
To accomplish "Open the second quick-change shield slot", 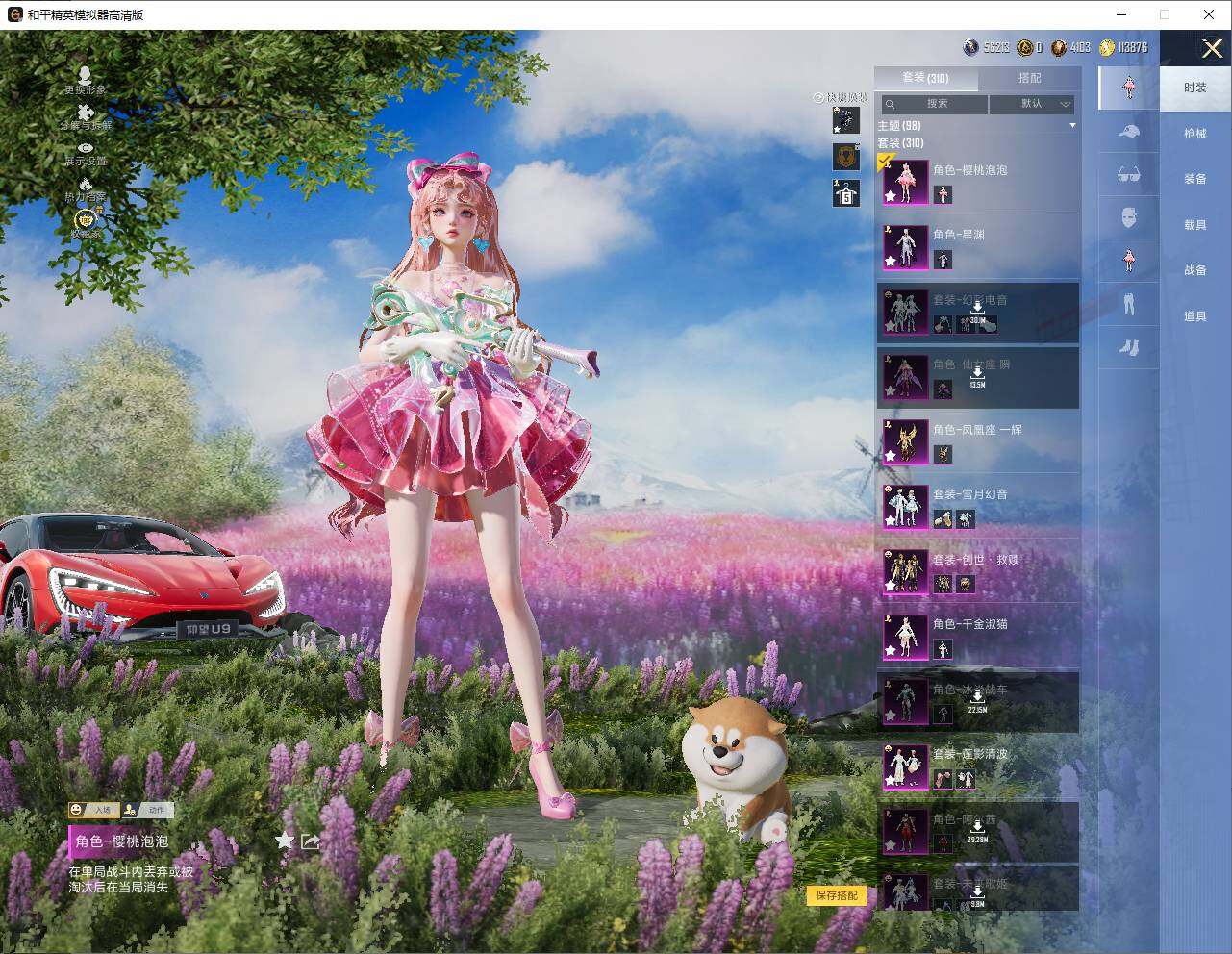I will (x=845, y=157).
